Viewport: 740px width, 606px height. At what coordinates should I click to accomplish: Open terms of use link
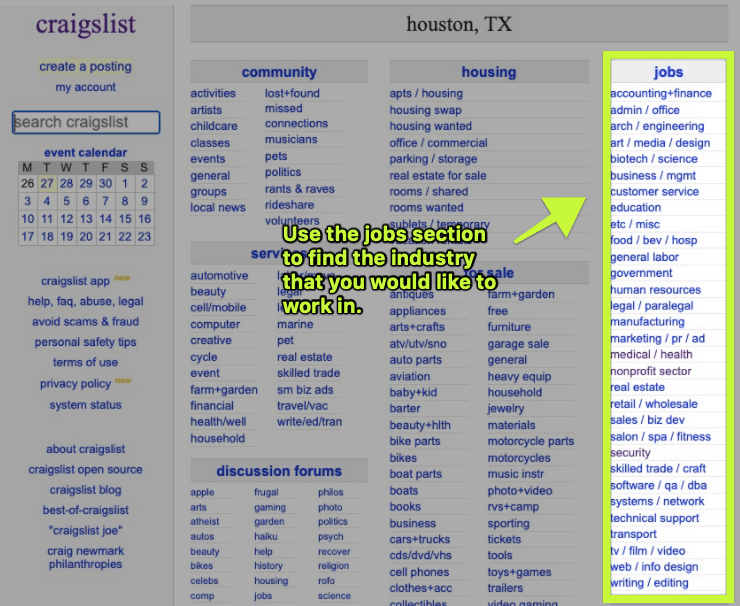coord(85,362)
